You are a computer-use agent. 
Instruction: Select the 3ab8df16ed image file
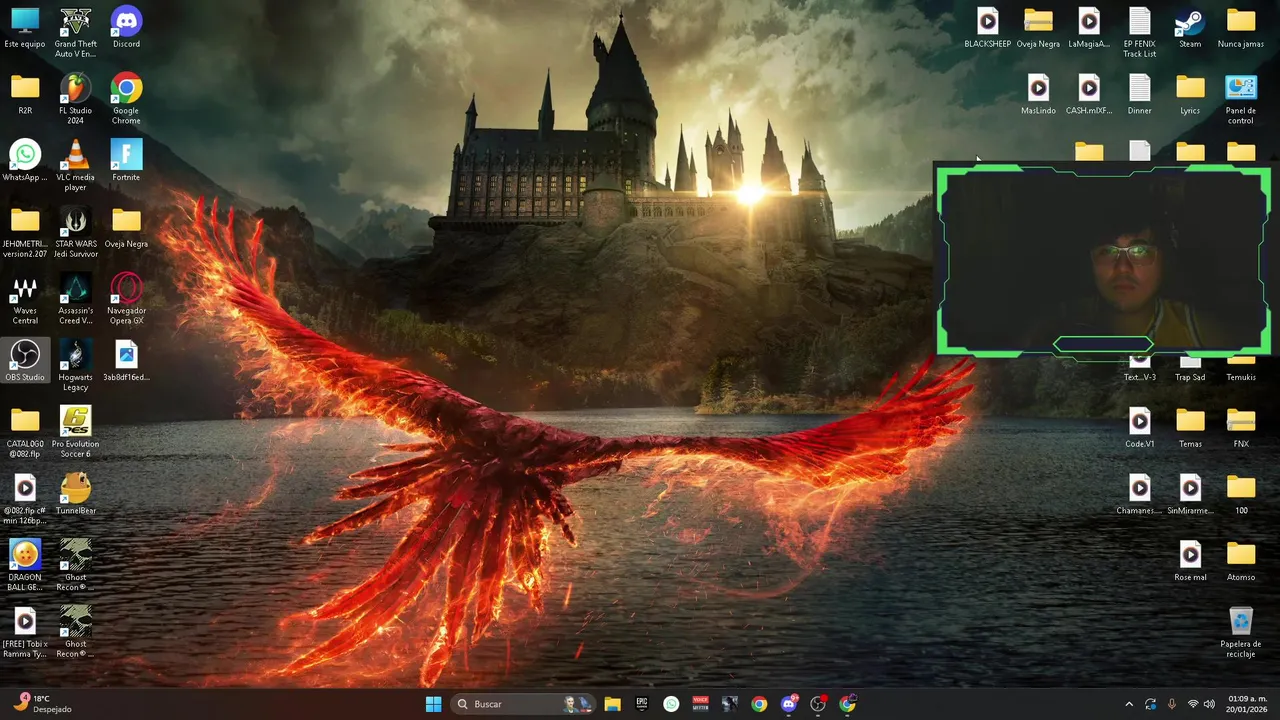tap(126, 362)
